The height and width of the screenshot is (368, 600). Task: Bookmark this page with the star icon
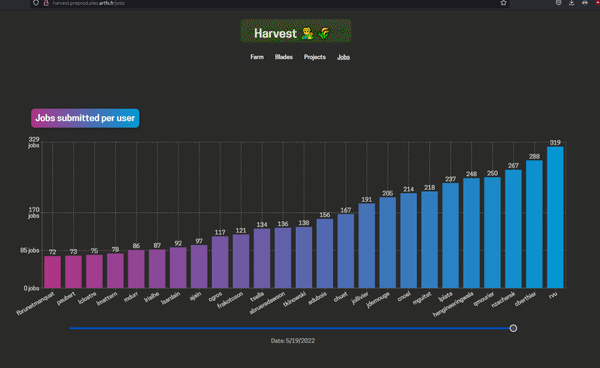(504, 3)
